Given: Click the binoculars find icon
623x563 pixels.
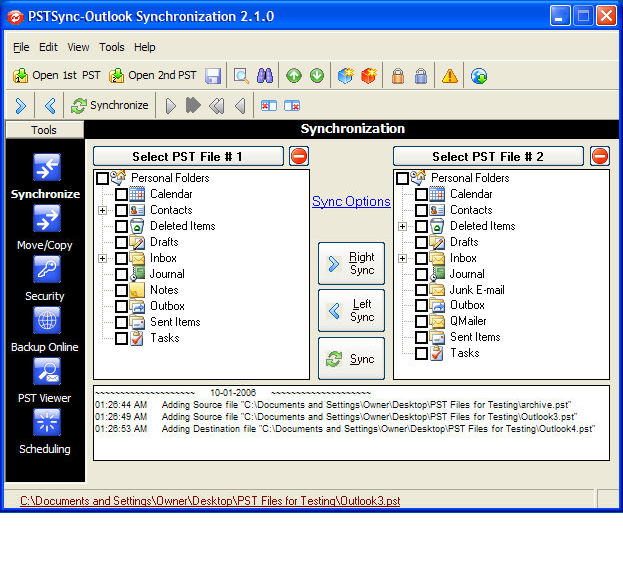Looking at the screenshot, I should click(x=265, y=75).
